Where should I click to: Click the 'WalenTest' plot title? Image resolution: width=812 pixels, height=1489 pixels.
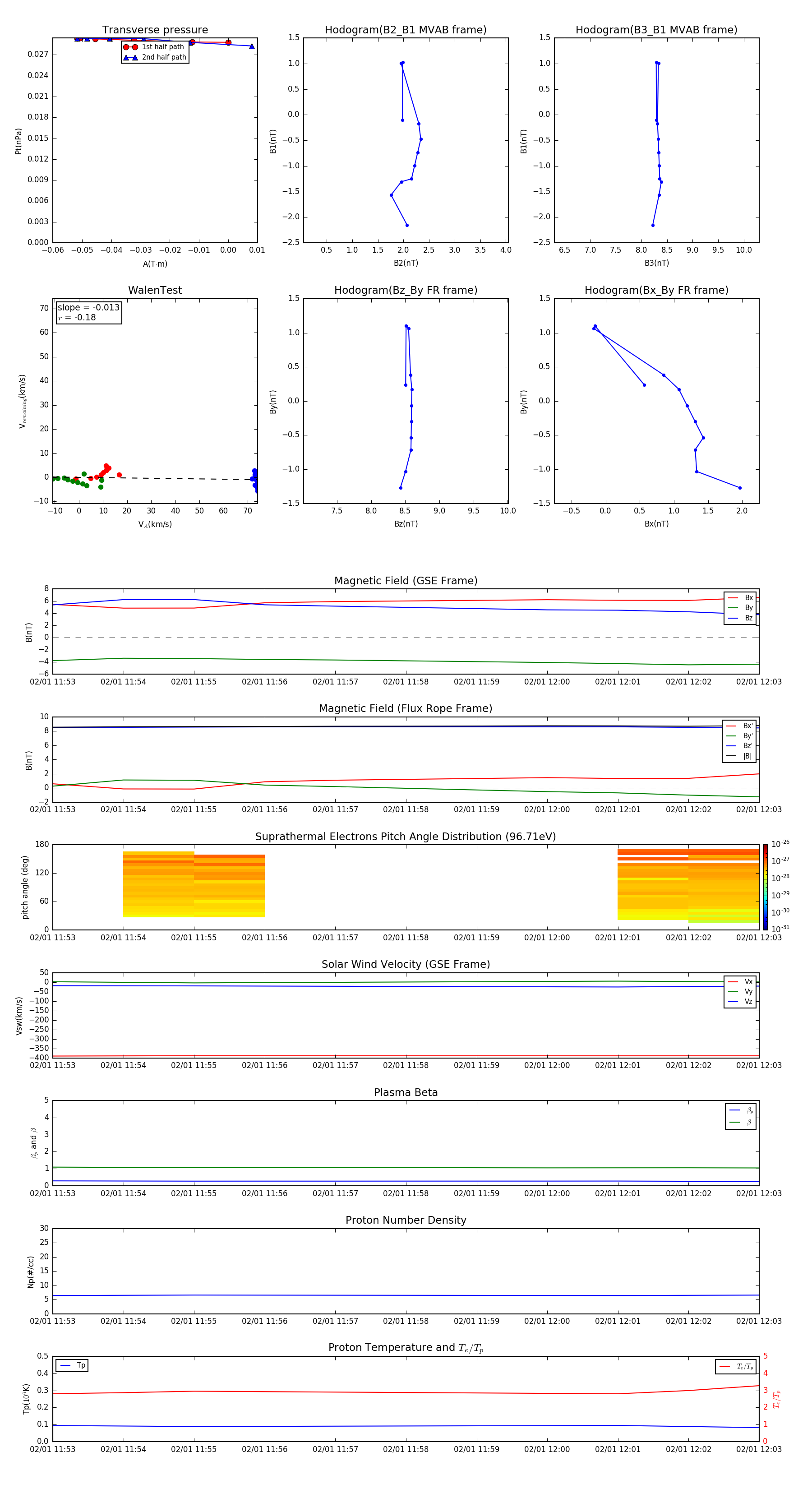point(155,290)
